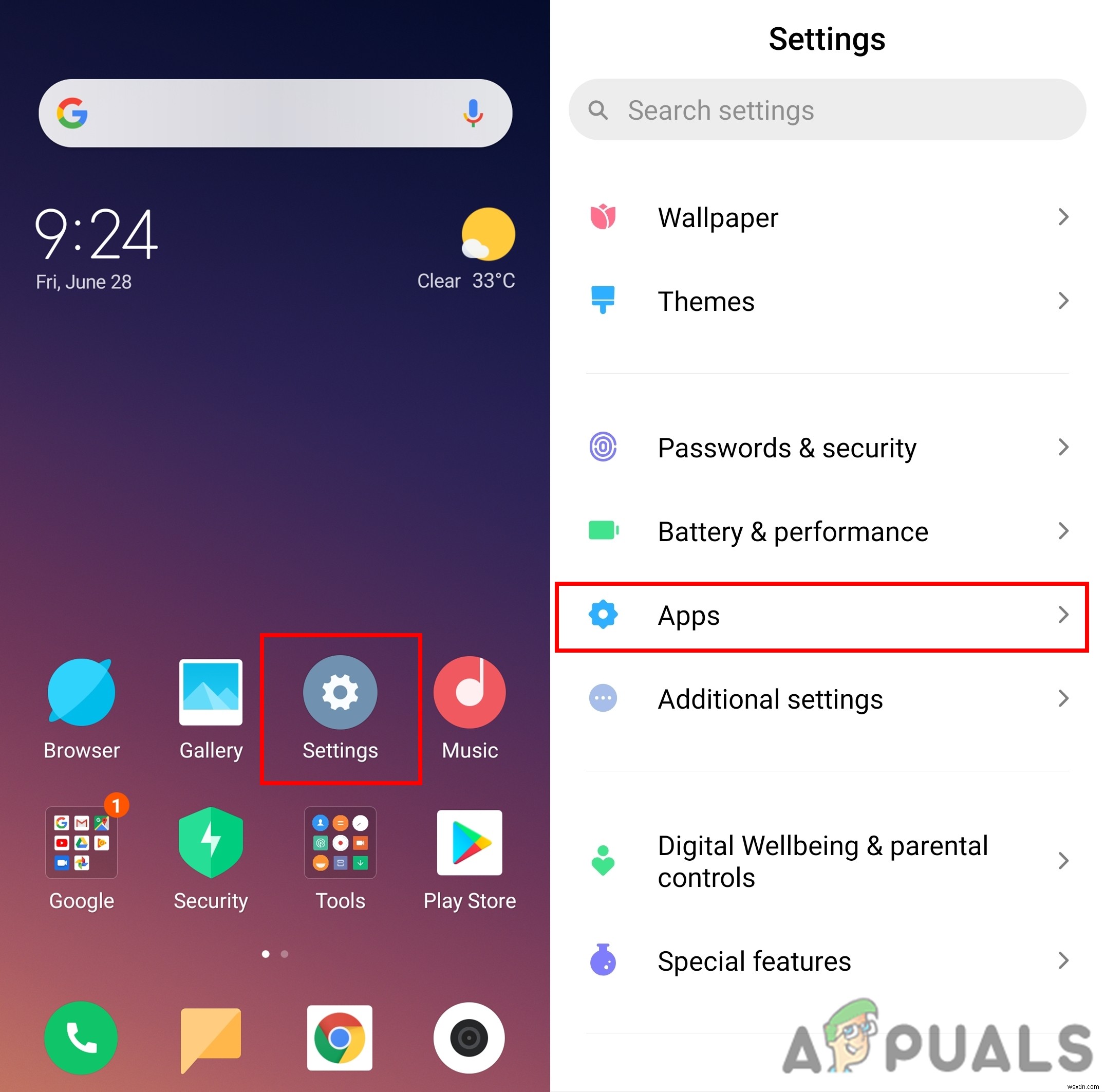Image resolution: width=1105 pixels, height=1092 pixels.
Task: Open the Tools app
Action: point(341,843)
